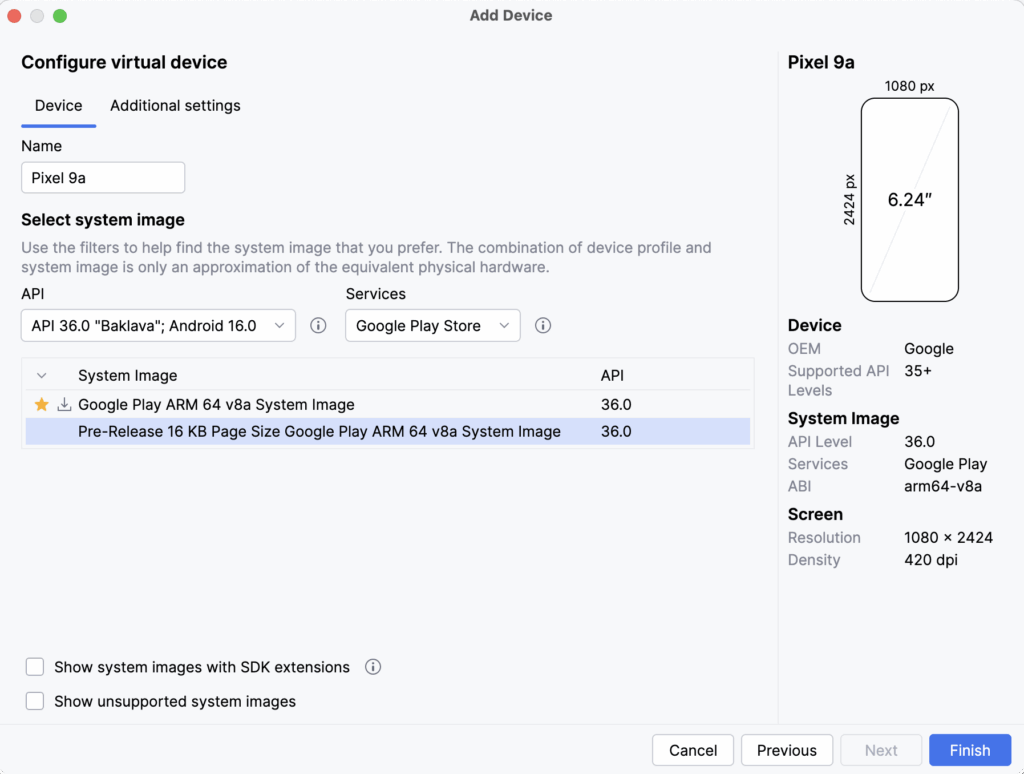
Task: Switch to the Additional settings tab
Action: [x=175, y=105]
